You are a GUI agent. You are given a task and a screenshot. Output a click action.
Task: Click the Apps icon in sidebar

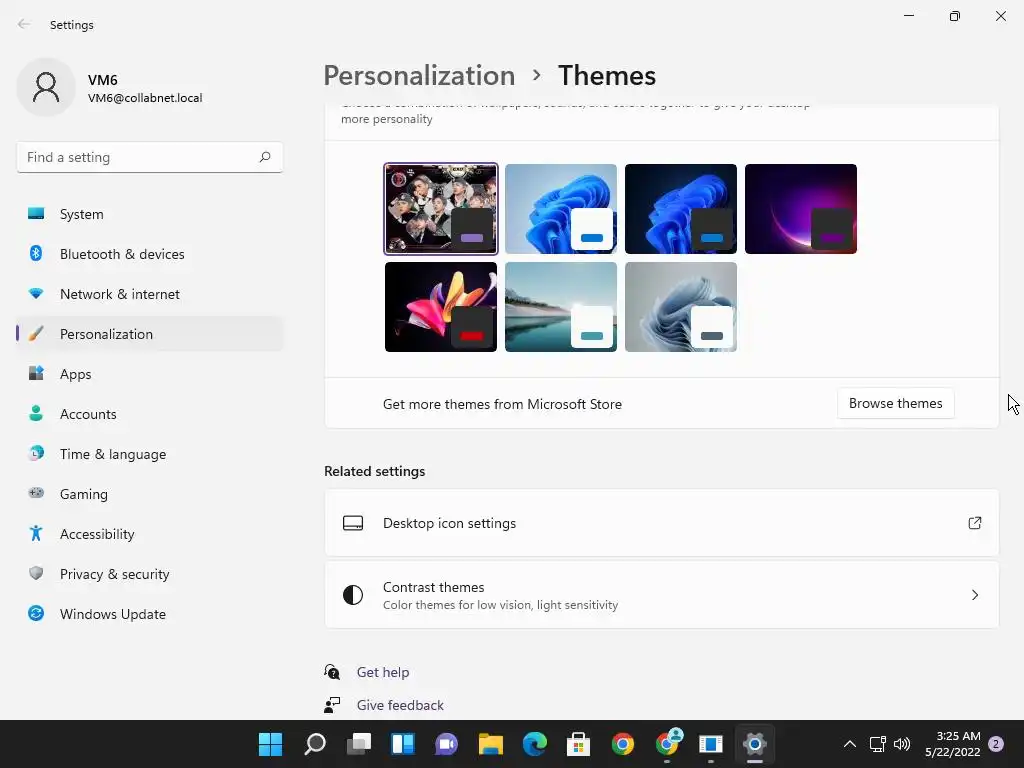(x=36, y=374)
